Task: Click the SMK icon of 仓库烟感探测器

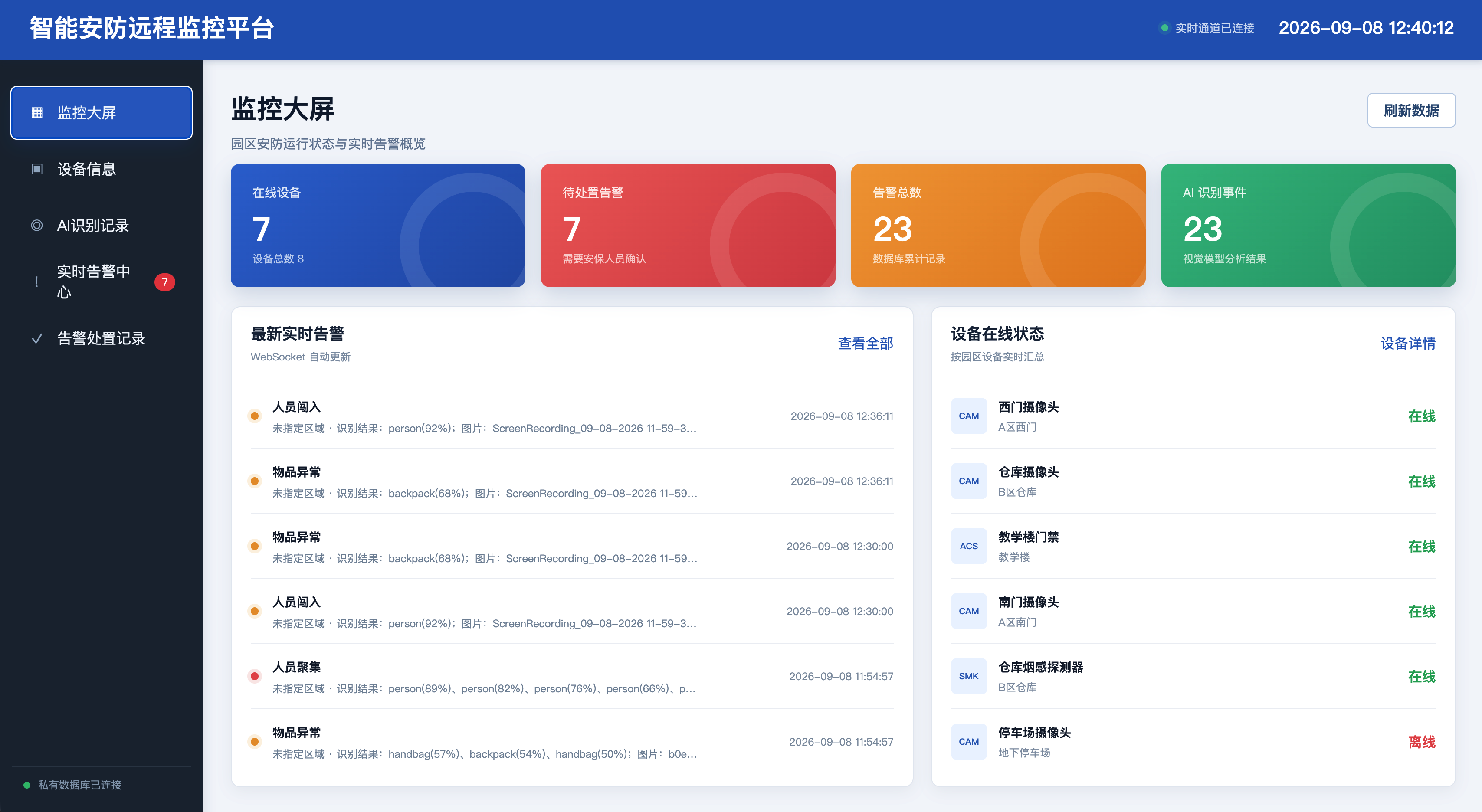Action: click(x=969, y=676)
